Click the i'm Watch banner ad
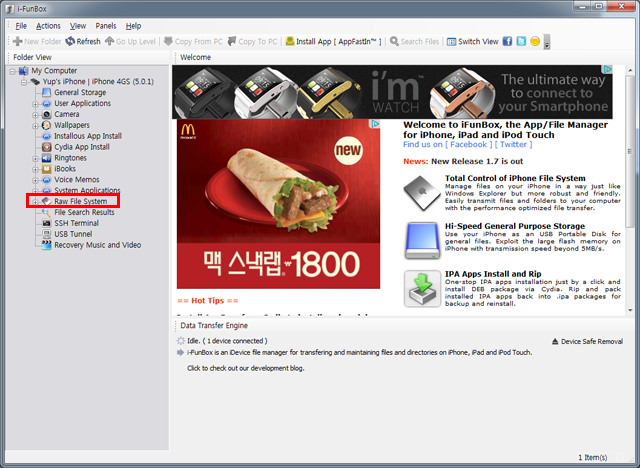Screen dimensions: 640x468 tap(392, 92)
